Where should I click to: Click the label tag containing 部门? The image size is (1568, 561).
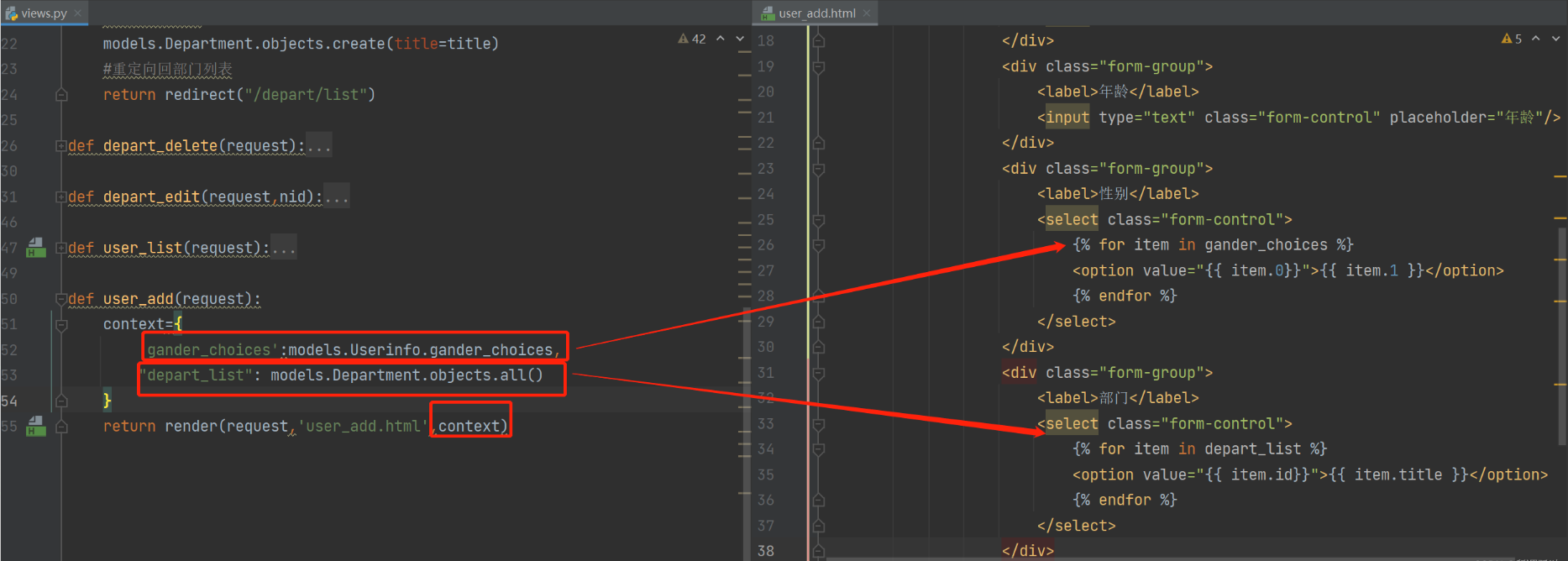click(x=1118, y=398)
